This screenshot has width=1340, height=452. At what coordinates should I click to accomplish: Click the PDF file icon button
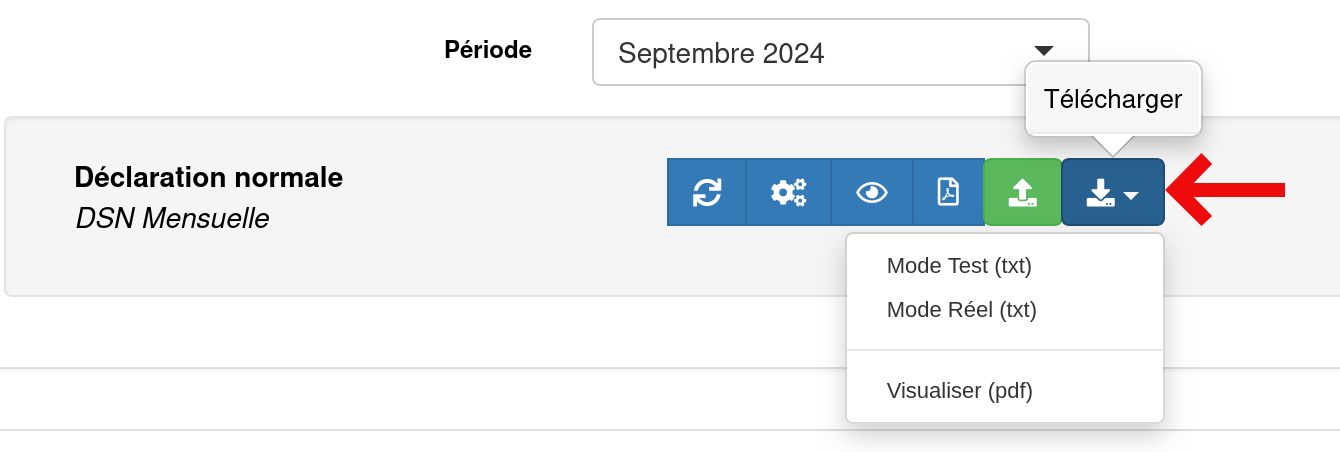[x=948, y=192]
